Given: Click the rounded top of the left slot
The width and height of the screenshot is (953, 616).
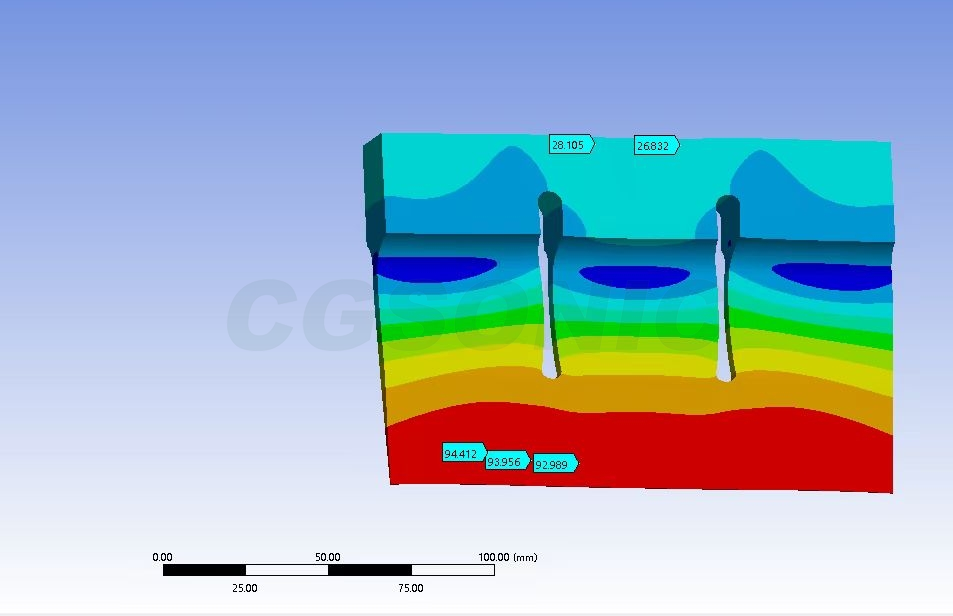Looking at the screenshot, I should pyautogui.click(x=549, y=203).
